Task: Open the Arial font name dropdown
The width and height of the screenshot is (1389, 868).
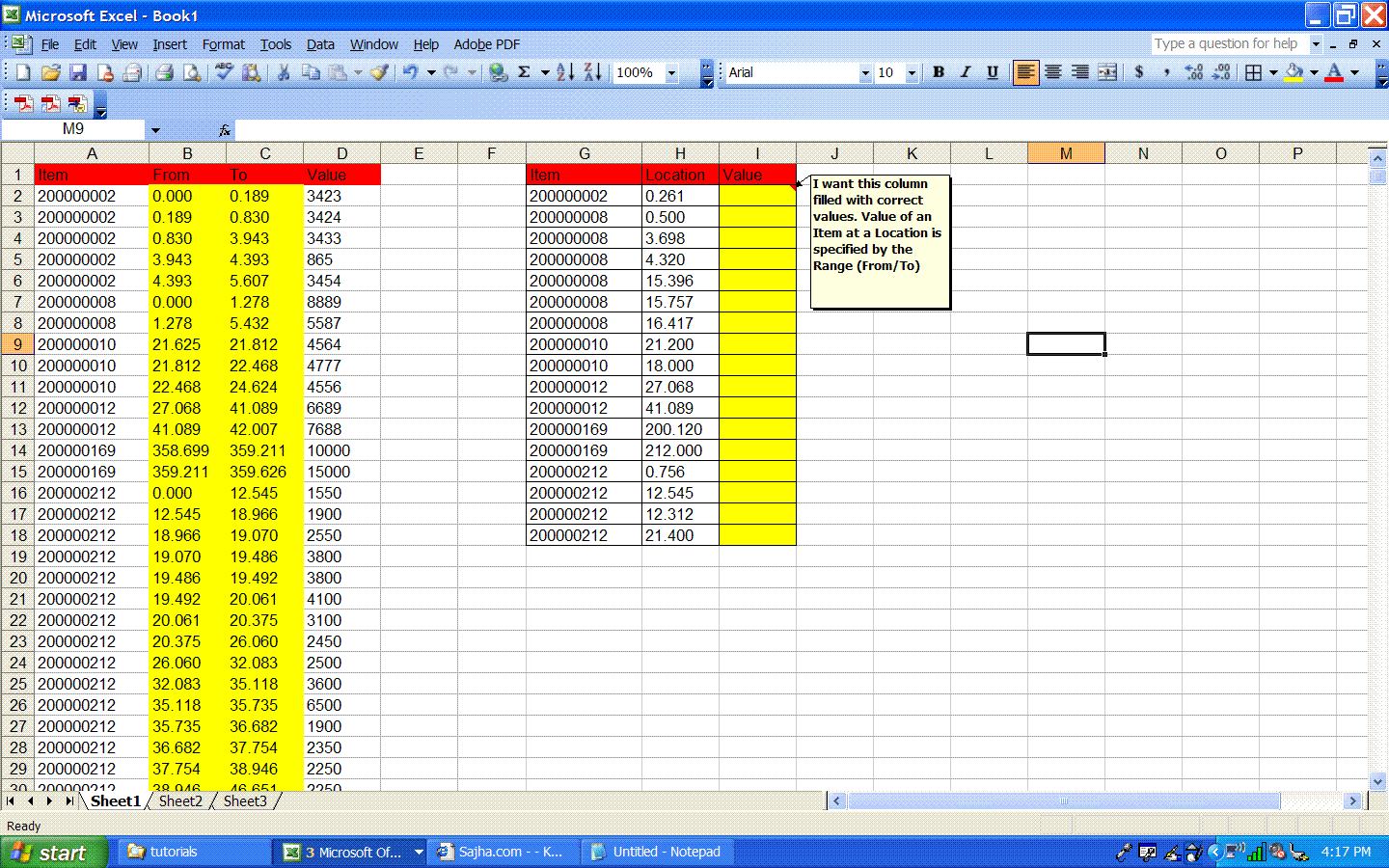Action: (864, 73)
